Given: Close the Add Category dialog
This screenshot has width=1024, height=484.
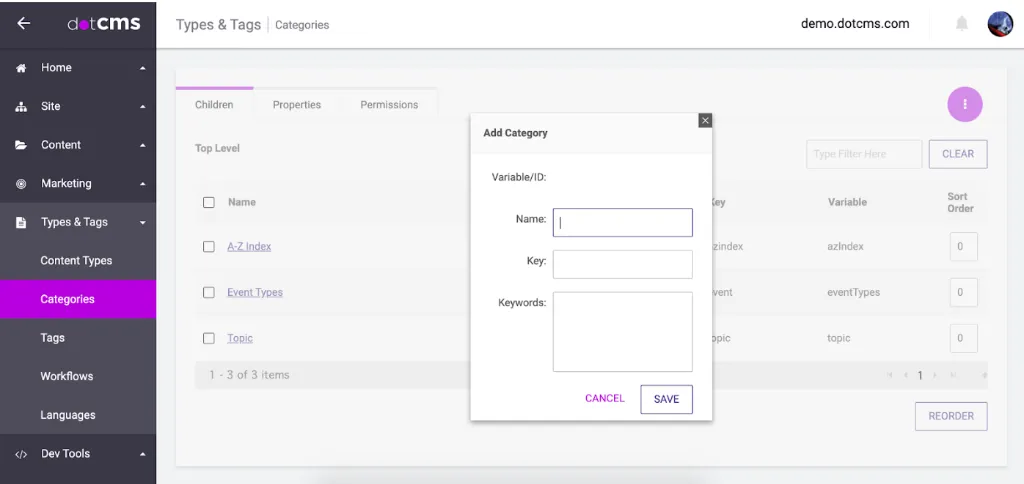Looking at the screenshot, I should coord(705,120).
